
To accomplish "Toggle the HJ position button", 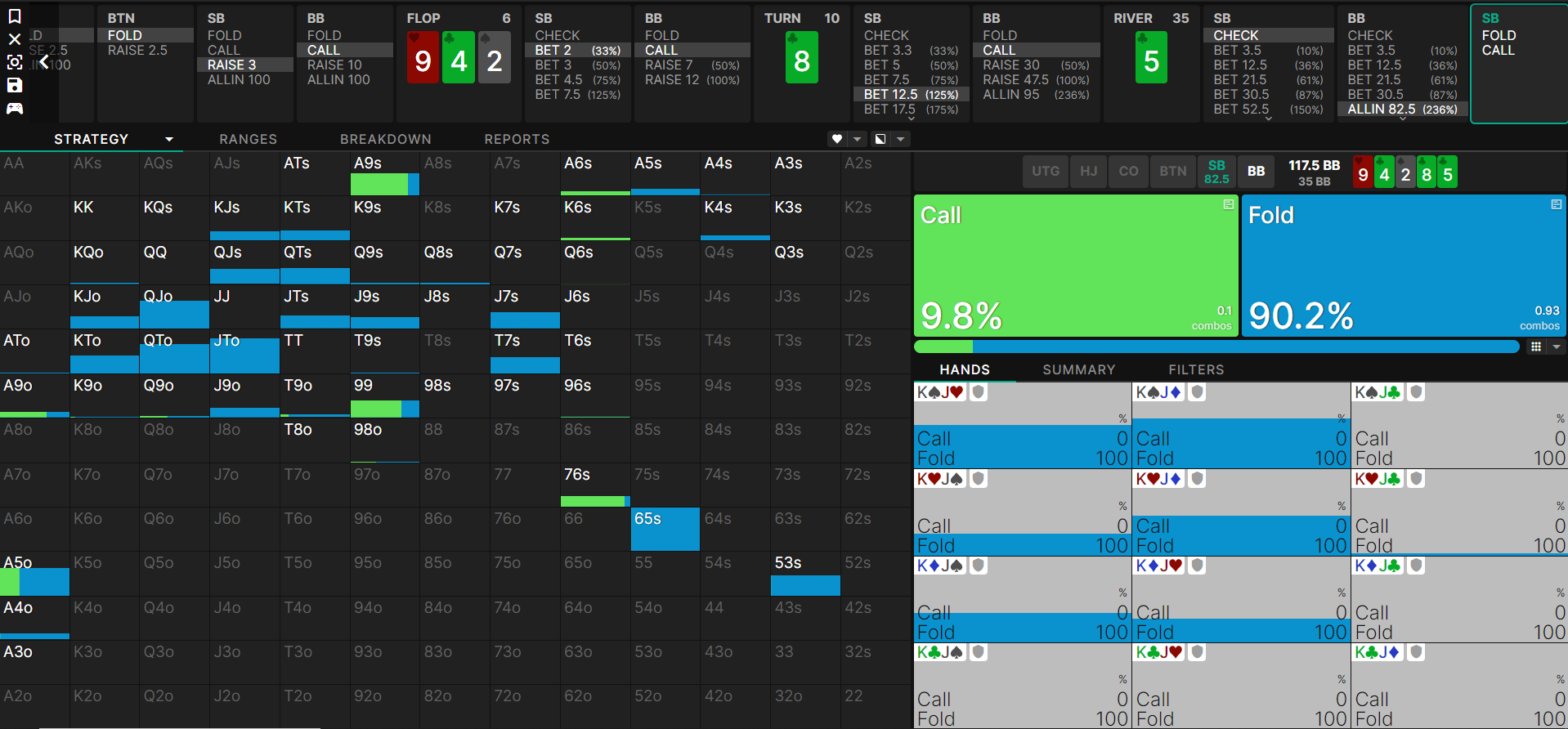I will (x=1089, y=172).
